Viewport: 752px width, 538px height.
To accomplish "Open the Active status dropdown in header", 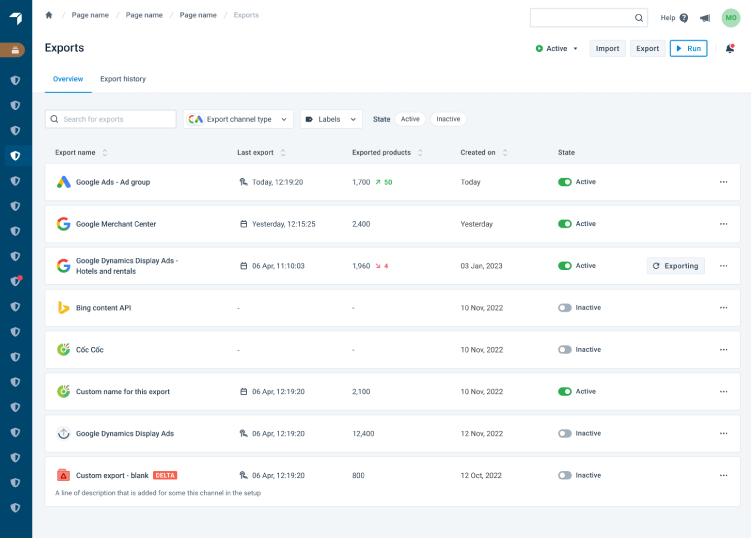I will point(557,48).
